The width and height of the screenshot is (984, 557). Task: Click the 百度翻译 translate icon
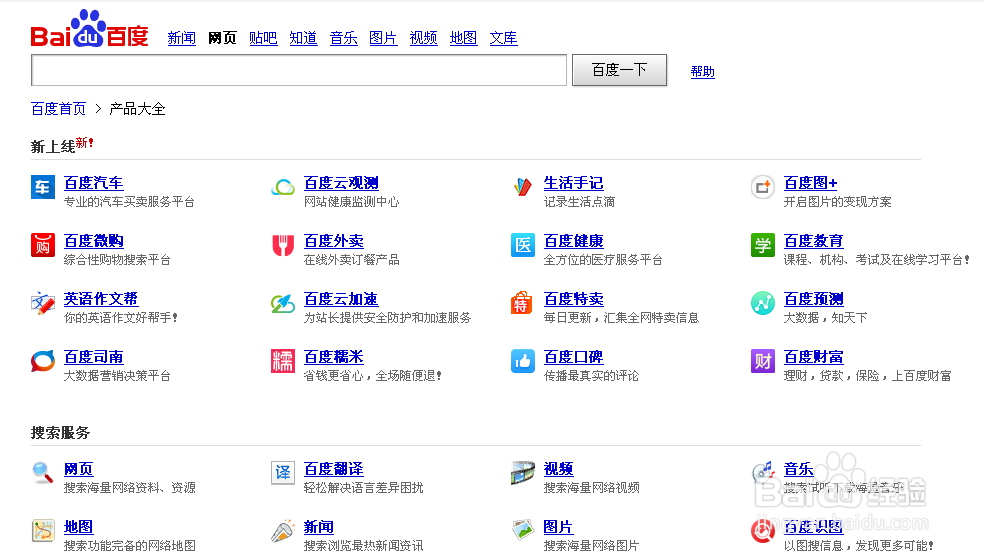[282, 472]
